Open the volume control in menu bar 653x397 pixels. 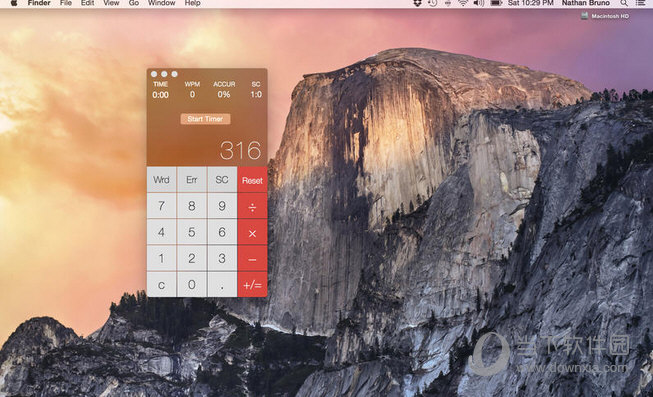479,3
